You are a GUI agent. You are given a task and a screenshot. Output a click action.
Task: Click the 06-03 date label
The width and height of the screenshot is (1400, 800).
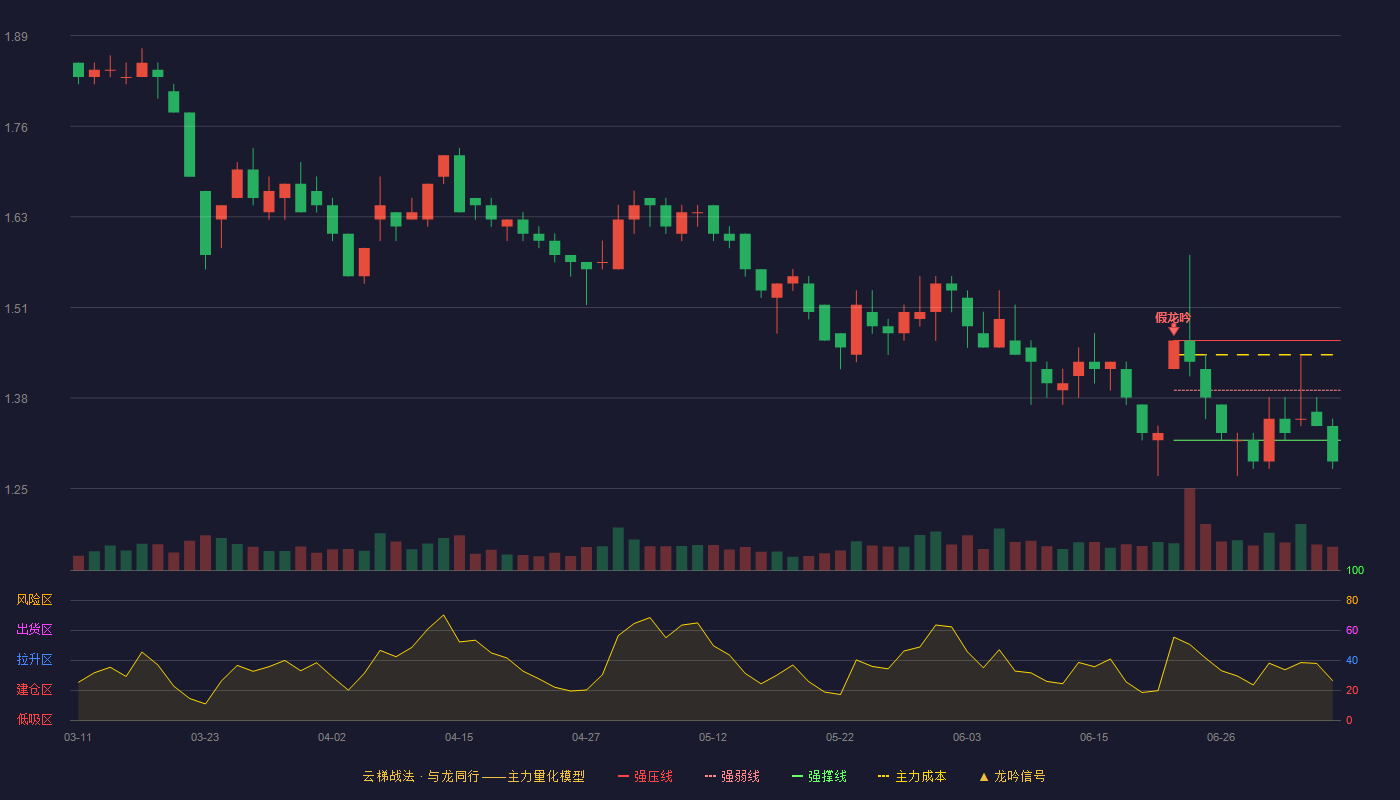tap(967, 737)
